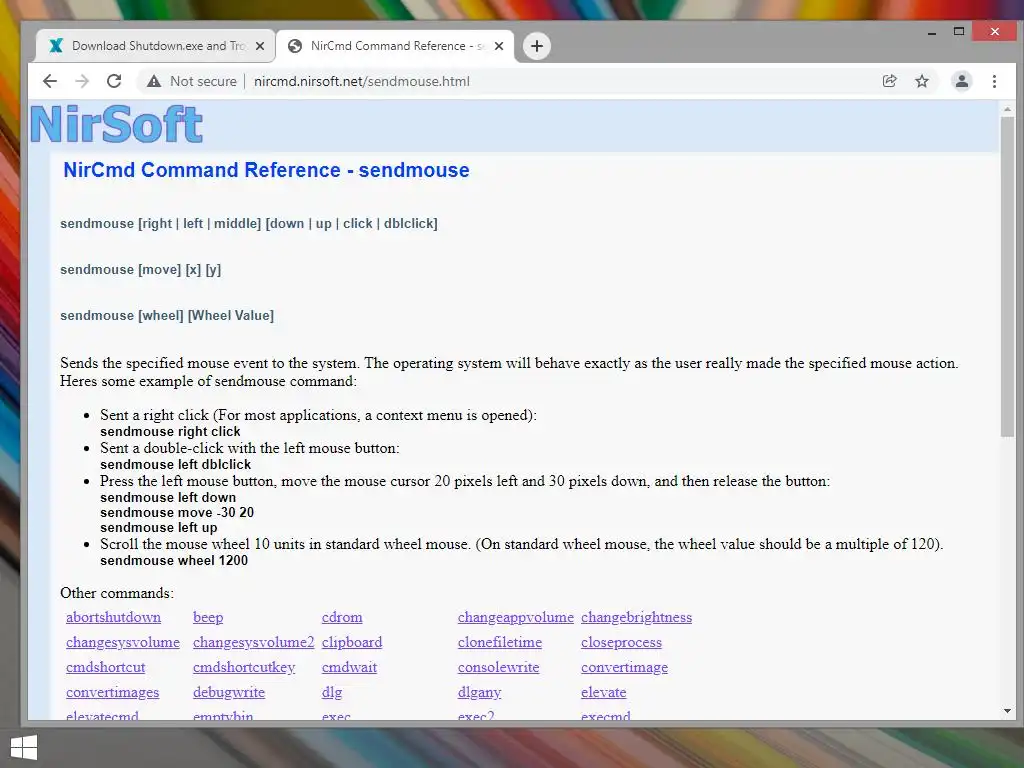This screenshot has width=1024, height=768.
Task: Click the vertical scrollbar thumb
Action: click(1007, 277)
